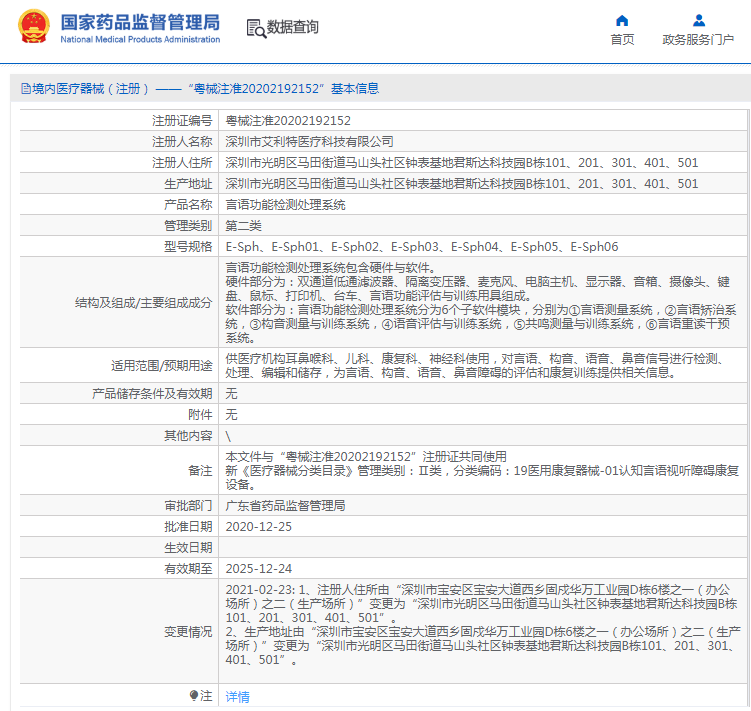Screen dimensions: 751x711
Task: Click 国家药品监督管理局 site title
Action: coord(140,22)
